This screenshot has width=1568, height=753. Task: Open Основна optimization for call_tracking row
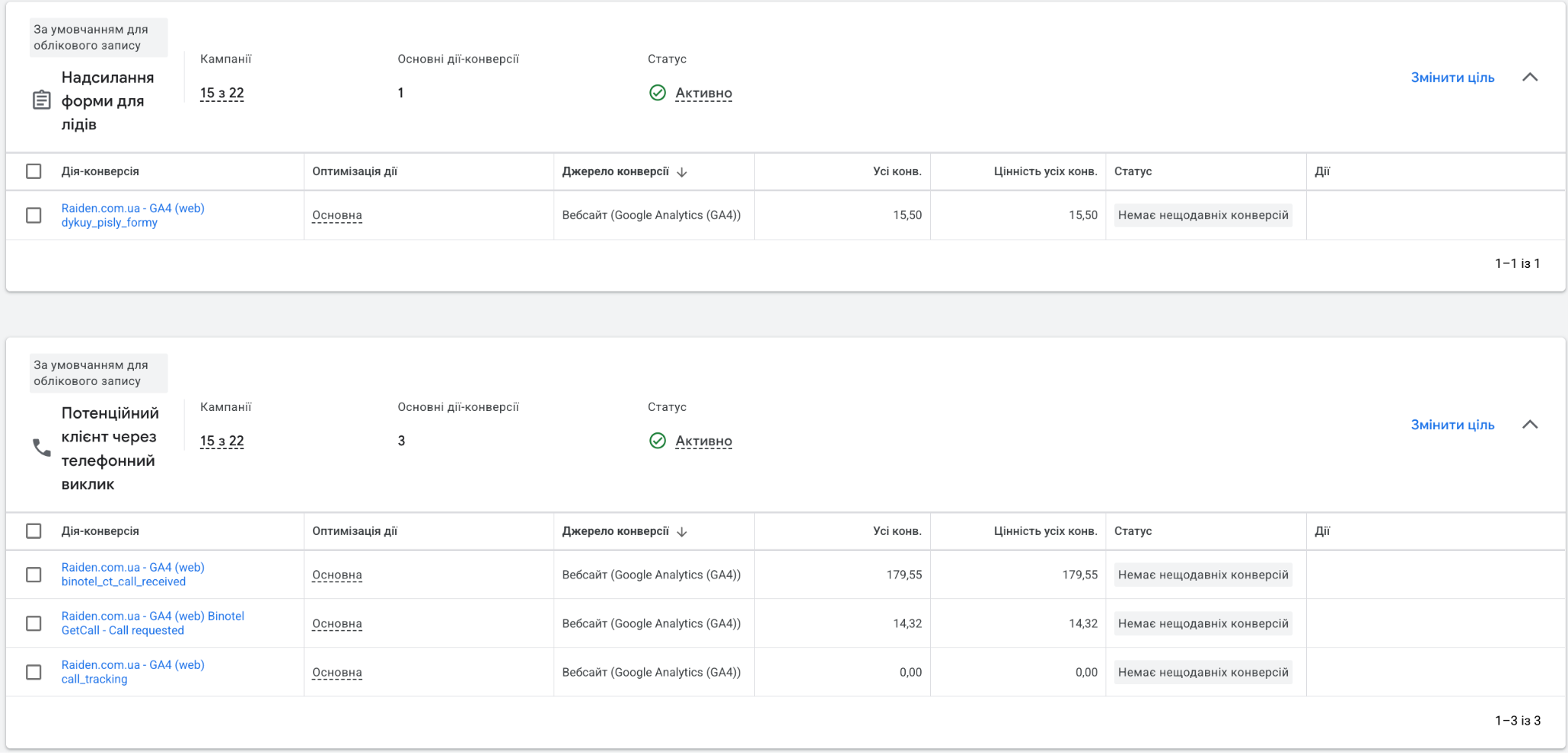pos(337,673)
